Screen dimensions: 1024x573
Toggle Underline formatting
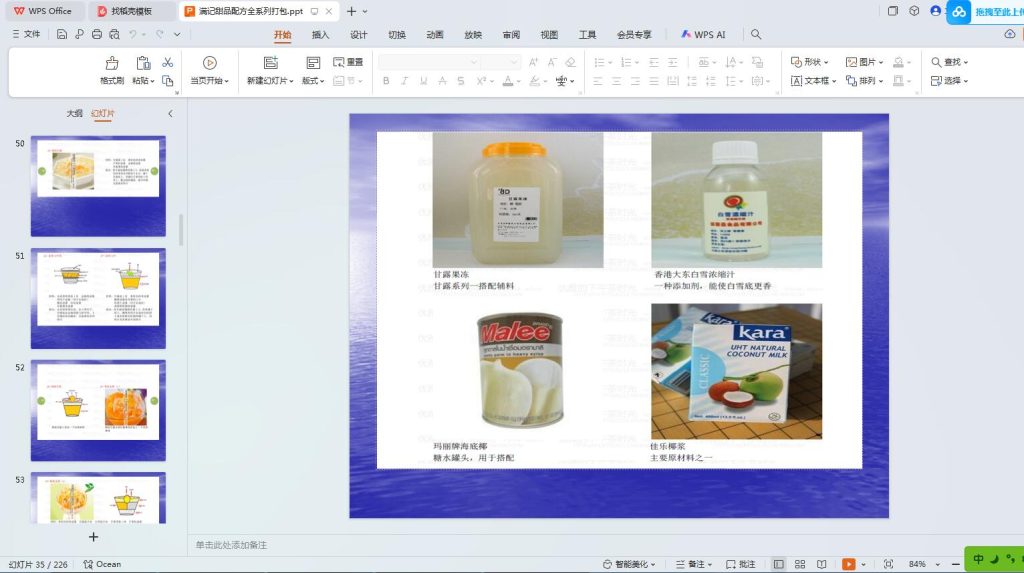tap(423, 81)
